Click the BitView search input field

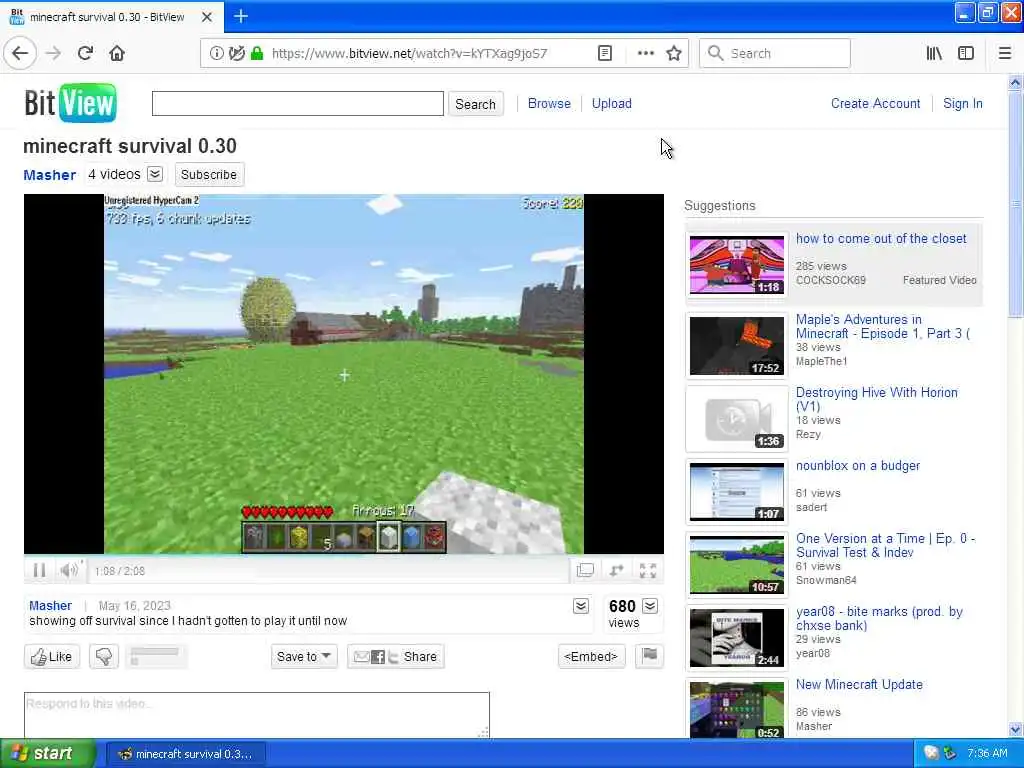298,103
